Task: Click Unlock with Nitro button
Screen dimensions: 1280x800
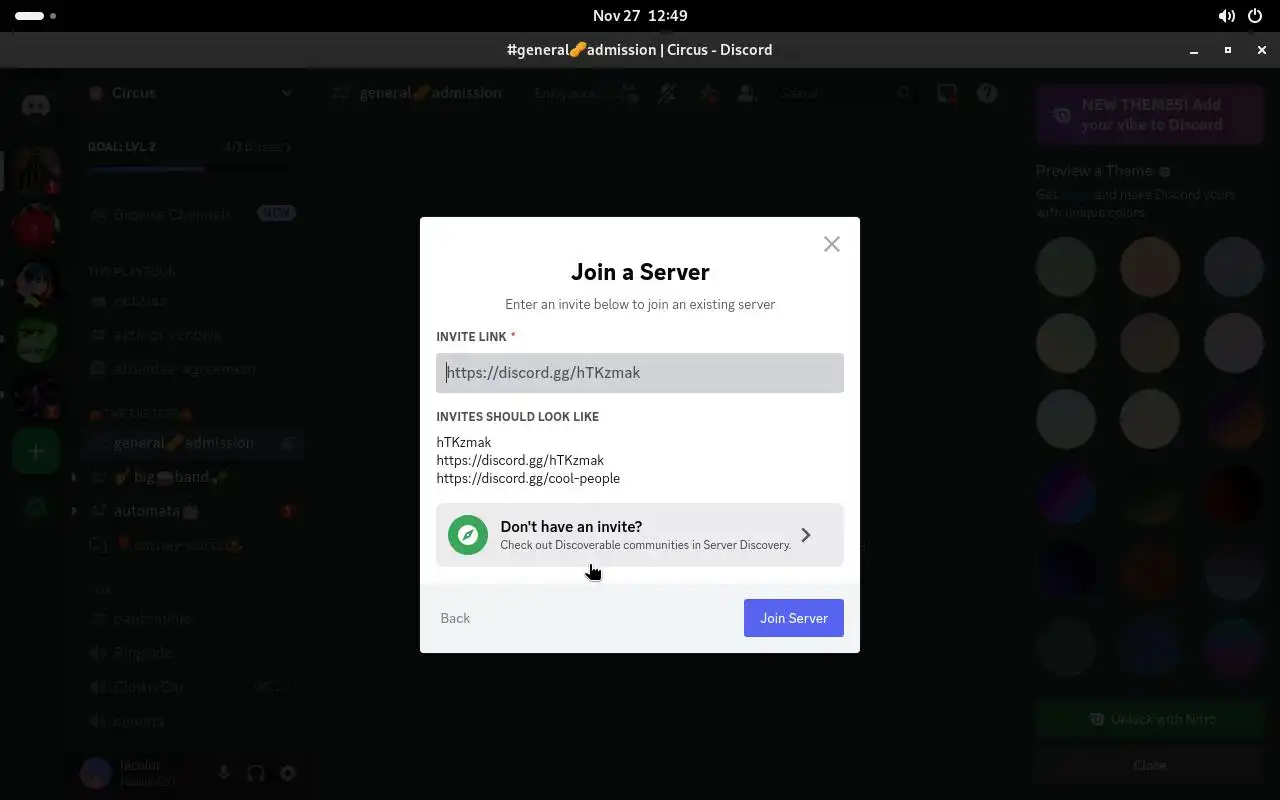Action: pyautogui.click(x=1150, y=719)
